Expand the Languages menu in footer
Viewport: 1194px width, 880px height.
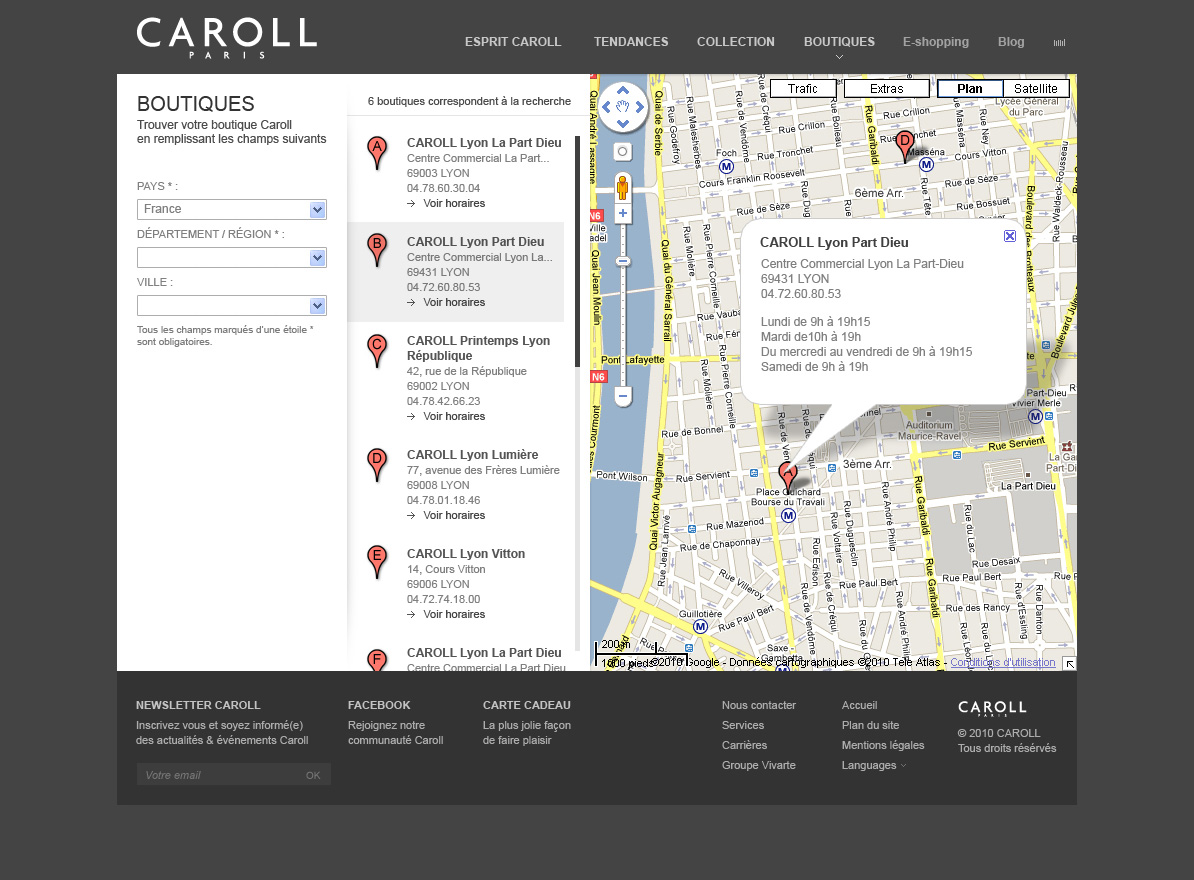pos(873,765)
